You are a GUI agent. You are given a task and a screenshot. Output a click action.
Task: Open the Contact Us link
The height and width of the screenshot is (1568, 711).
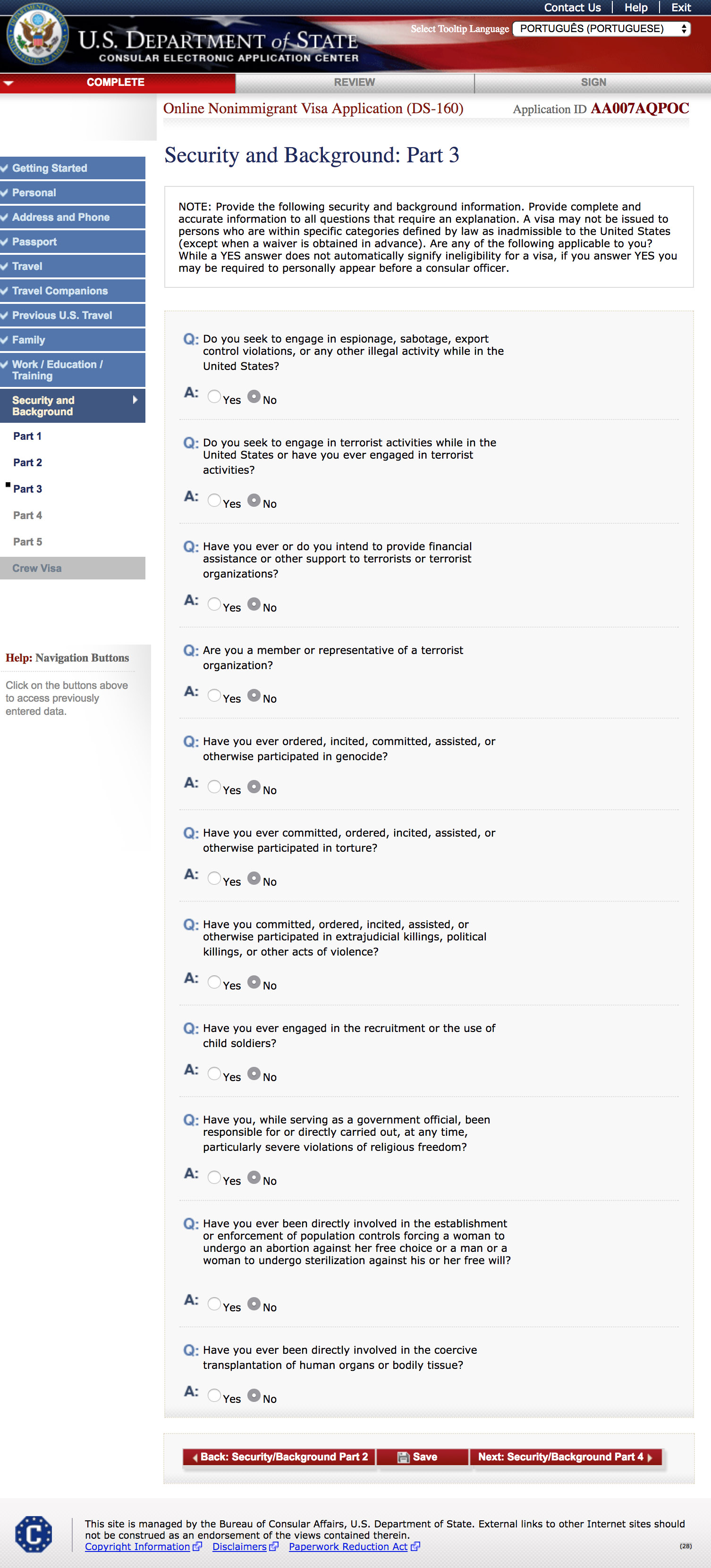pos(571,7)
